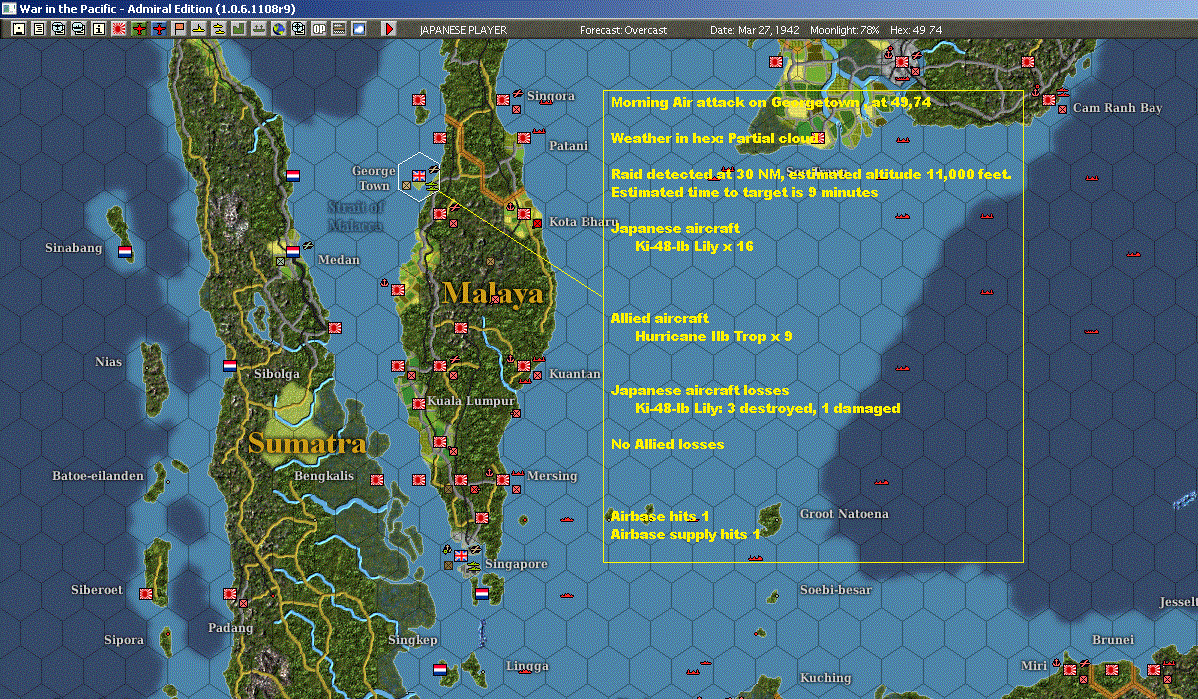Screen dimensions: 1198x699
Task: Select Japanese flag base at Kuantan
Action: tap(523, 366)
